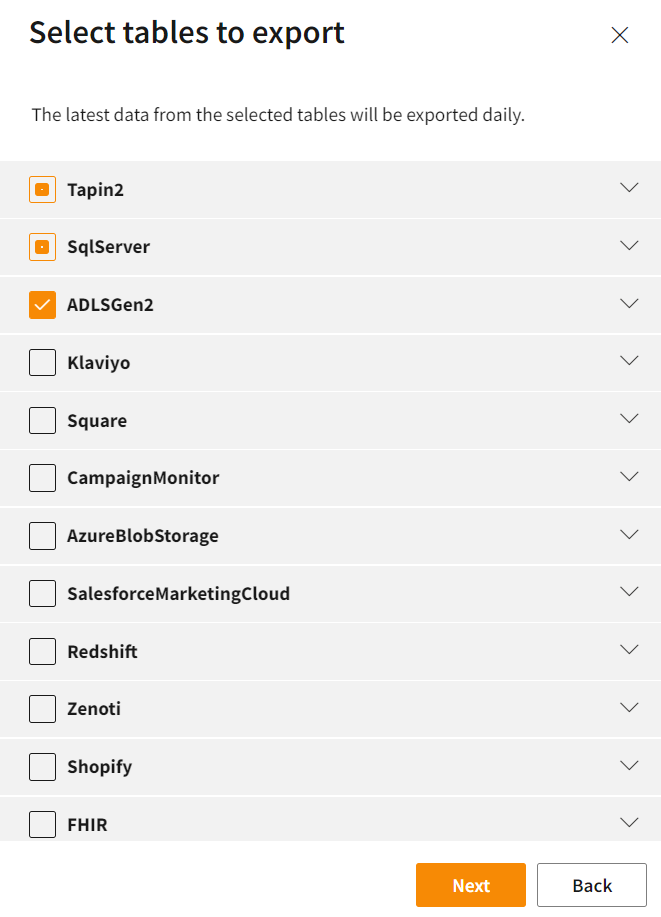Close the Select tables to export dialog
Image resolution: width=661 pixels, height=917 pixels.
coord(620,35)
